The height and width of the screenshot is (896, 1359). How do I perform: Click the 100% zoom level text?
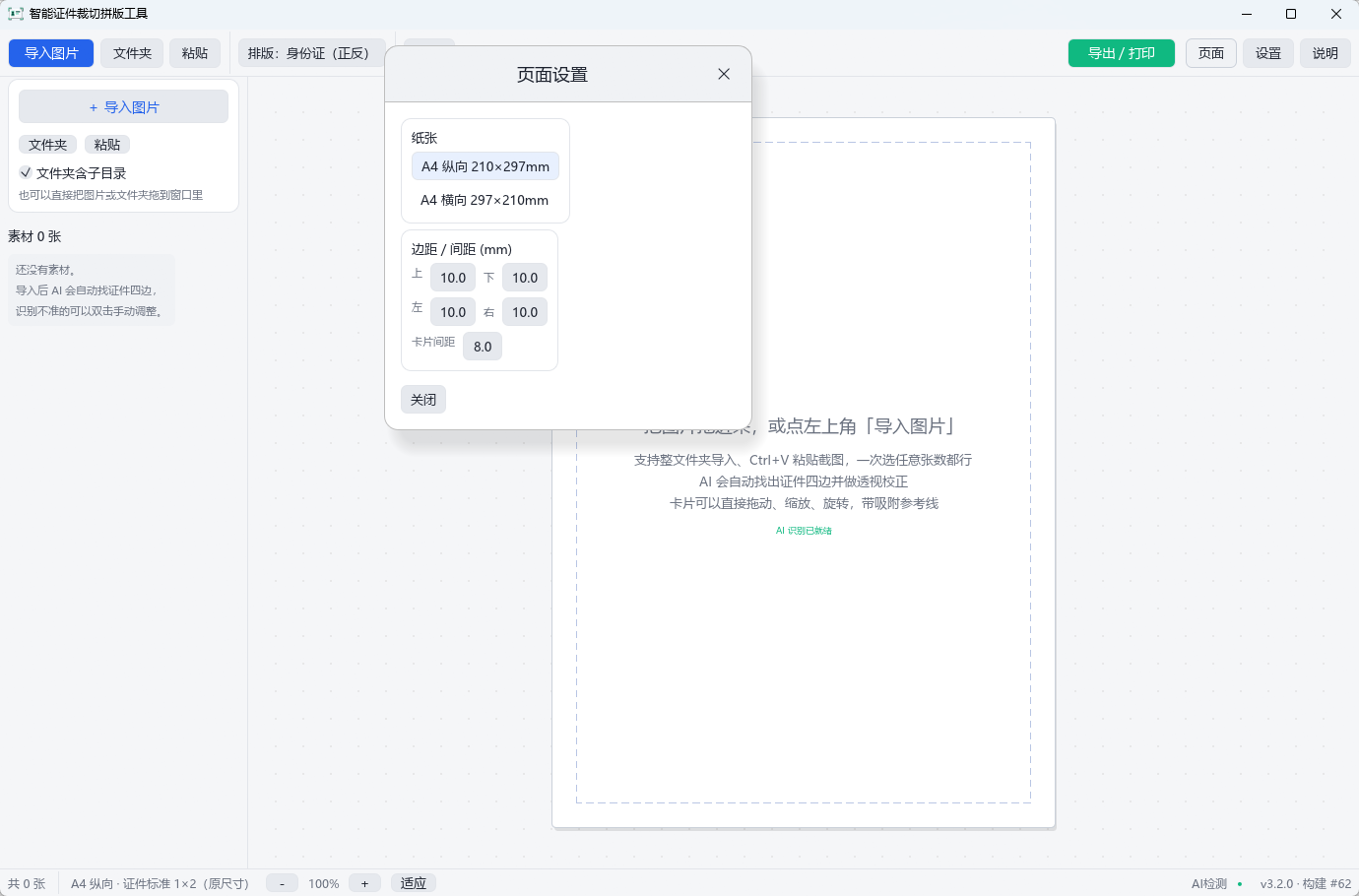[x=323, y=883]
